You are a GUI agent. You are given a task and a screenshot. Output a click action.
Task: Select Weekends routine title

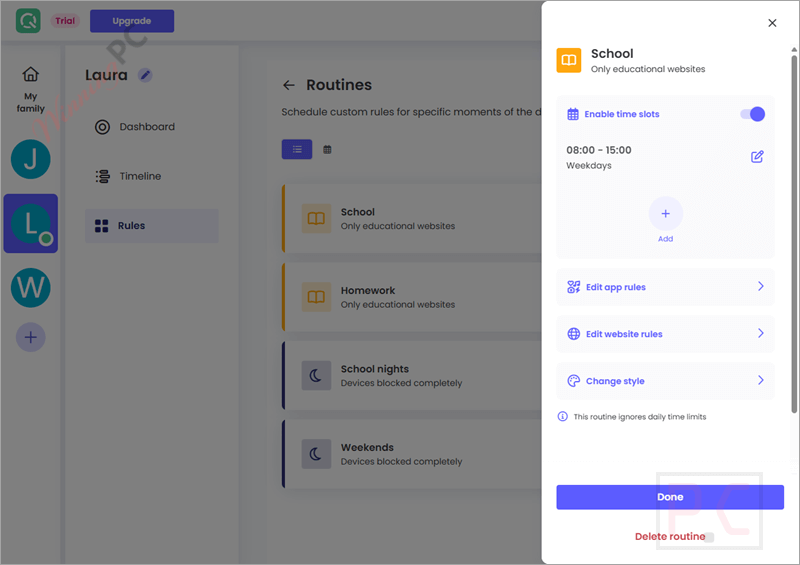point(367,448)
